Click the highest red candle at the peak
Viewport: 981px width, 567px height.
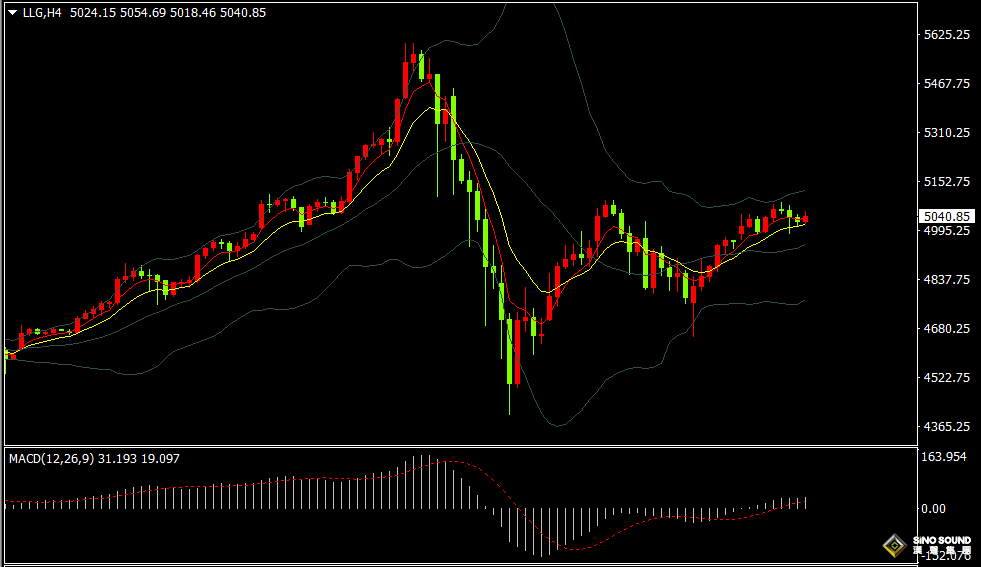[x=414, y=60]
